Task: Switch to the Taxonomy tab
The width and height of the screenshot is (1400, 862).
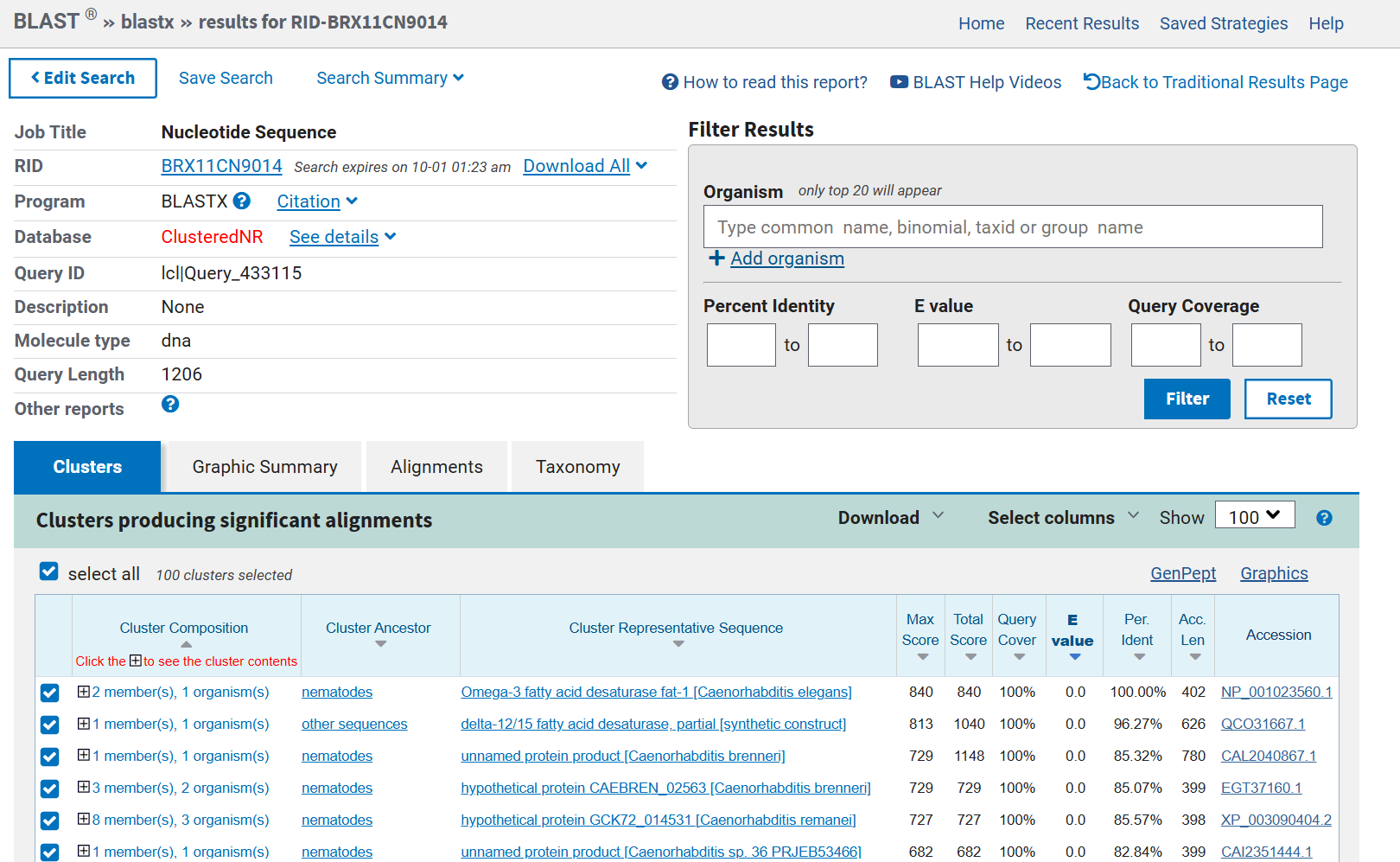Action: coord(578,467)
